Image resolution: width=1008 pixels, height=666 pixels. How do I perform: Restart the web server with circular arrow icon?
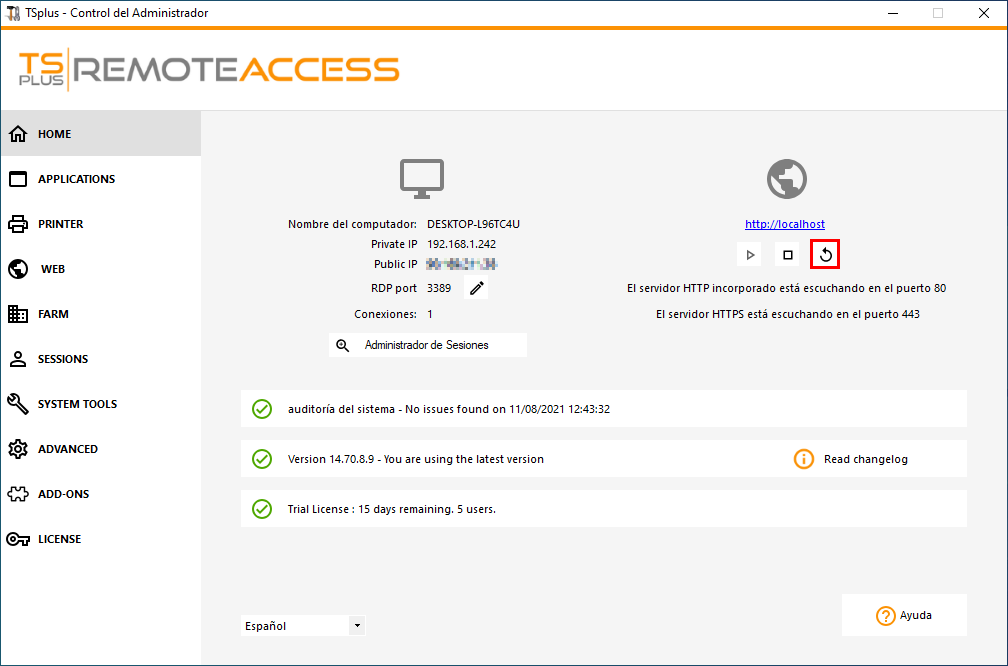825,255
